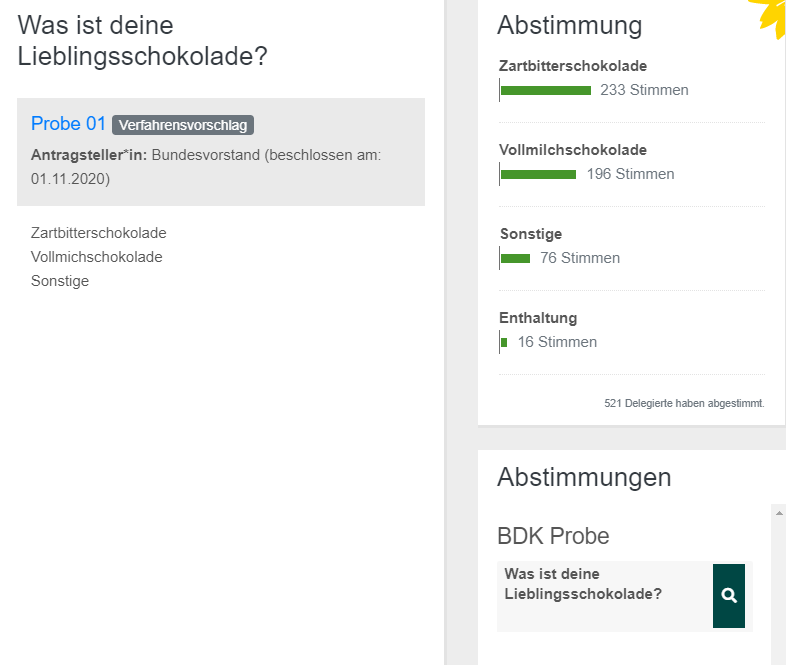Click the Abstimmungen section heading
The image size is (786, 665).
click(584, 477)
